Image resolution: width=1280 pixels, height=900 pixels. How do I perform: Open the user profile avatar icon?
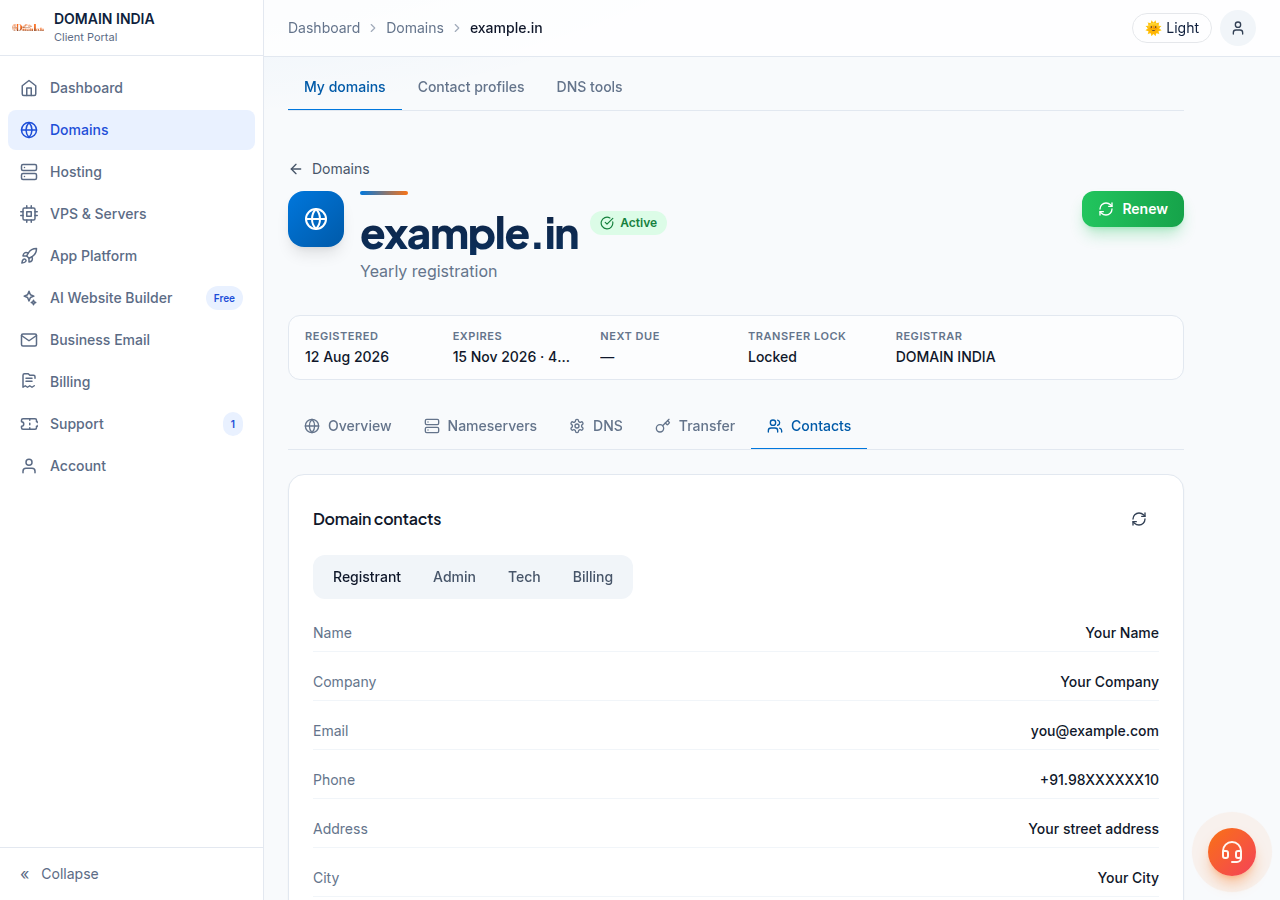pyautogui.click(x=1238, y=28)
